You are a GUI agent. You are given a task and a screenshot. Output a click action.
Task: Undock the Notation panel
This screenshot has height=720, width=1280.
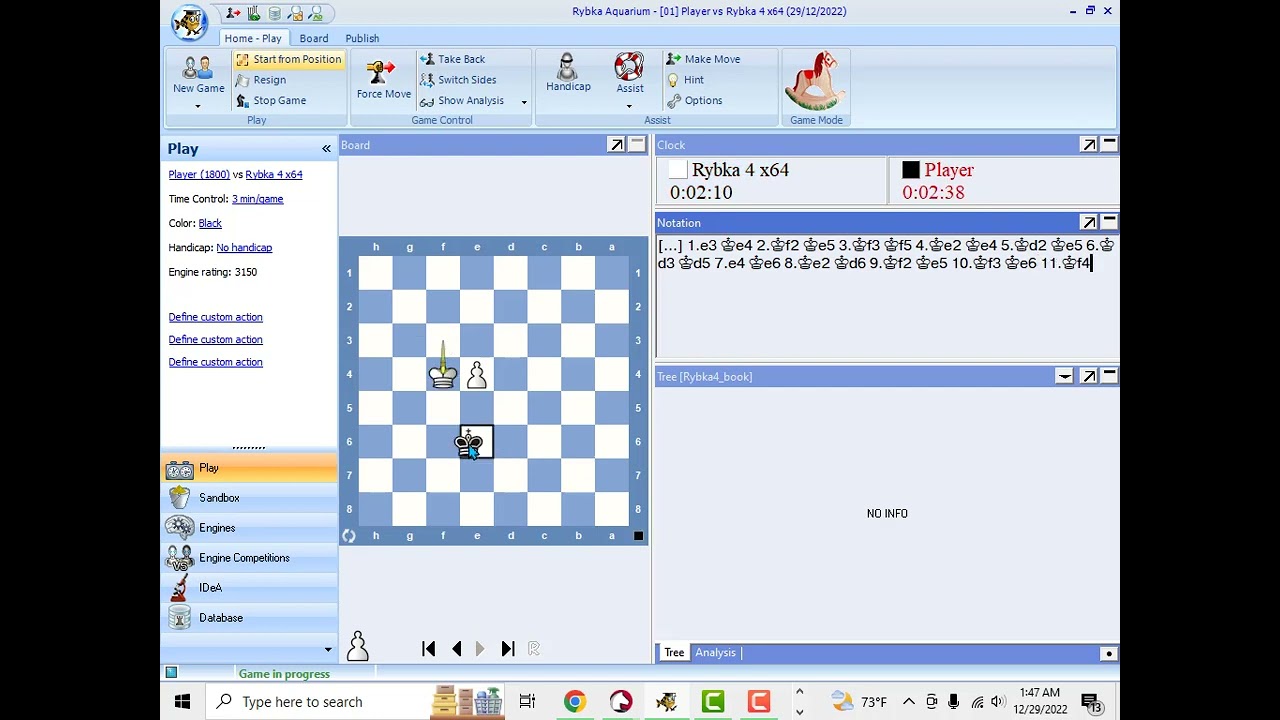[1089, 222]
